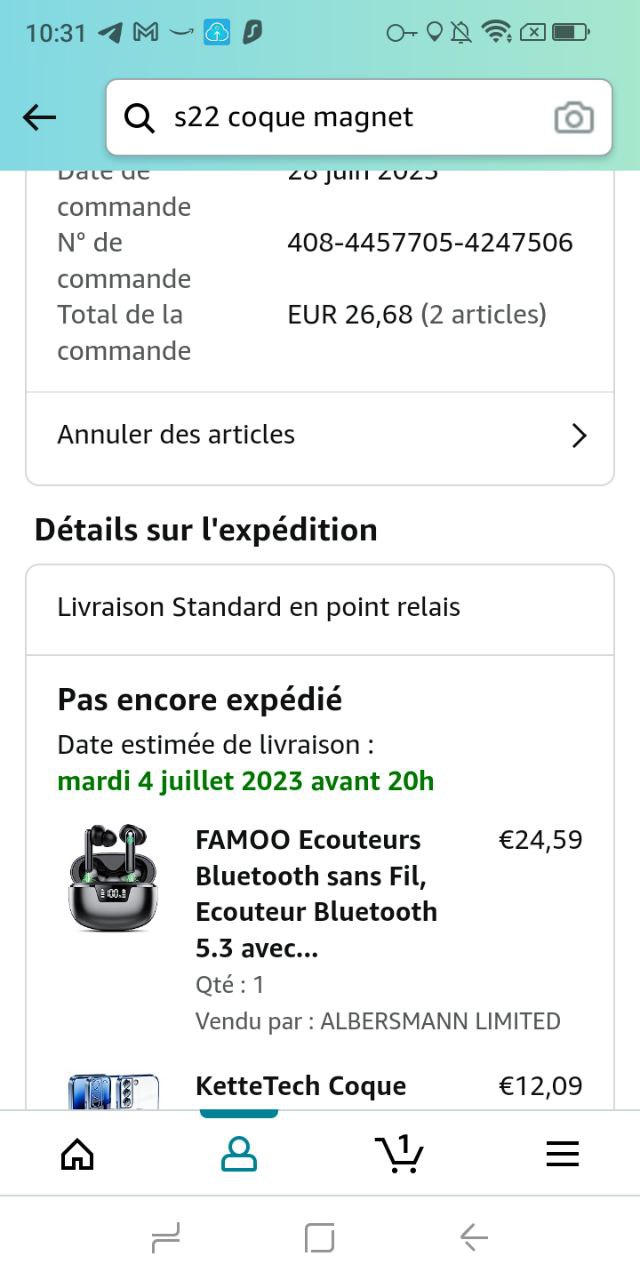
Task: Expand Annuler des articles chevron
Action: 578,435
